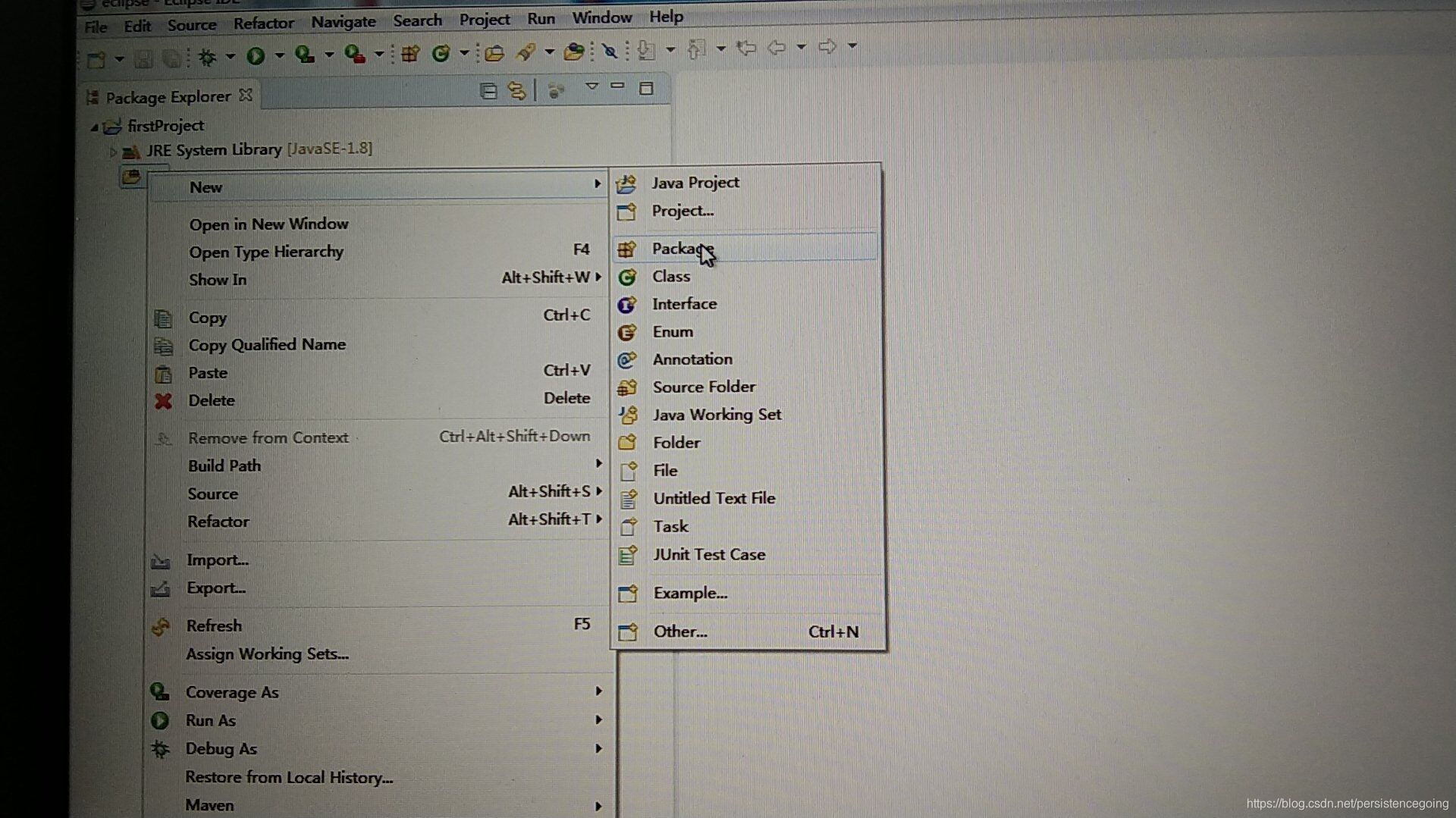
Task: Expand the Show In submenu
Action: pos(379,280)
